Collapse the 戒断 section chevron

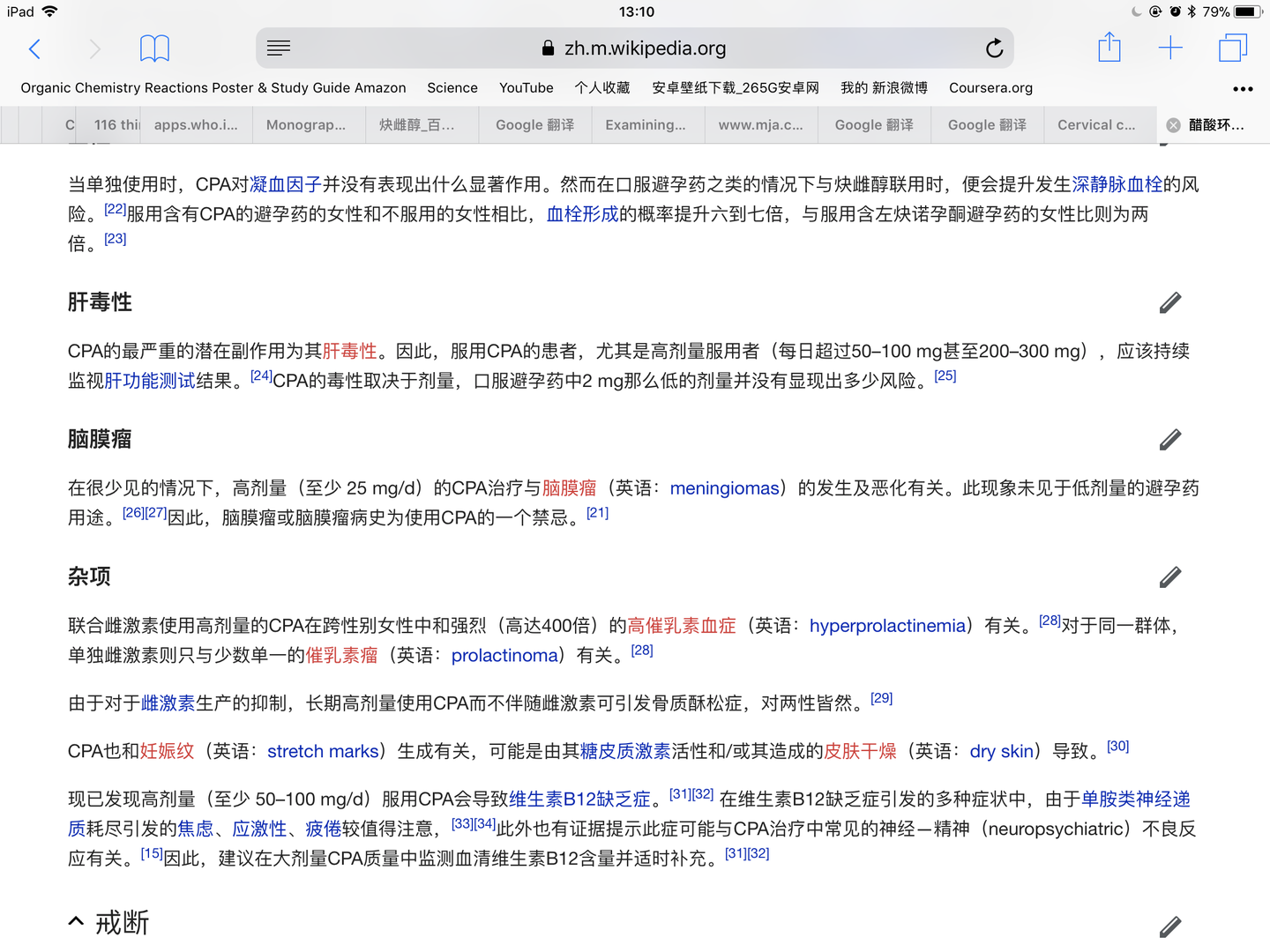click(77, 921)
